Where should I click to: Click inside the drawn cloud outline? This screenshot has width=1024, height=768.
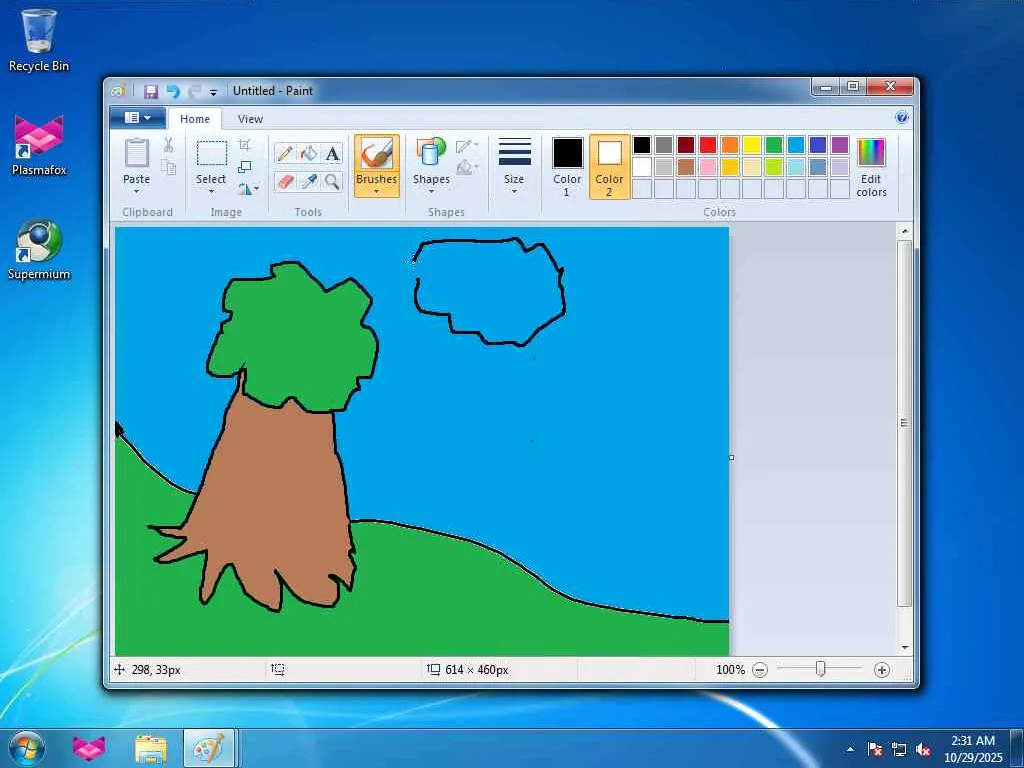(490, 291)
